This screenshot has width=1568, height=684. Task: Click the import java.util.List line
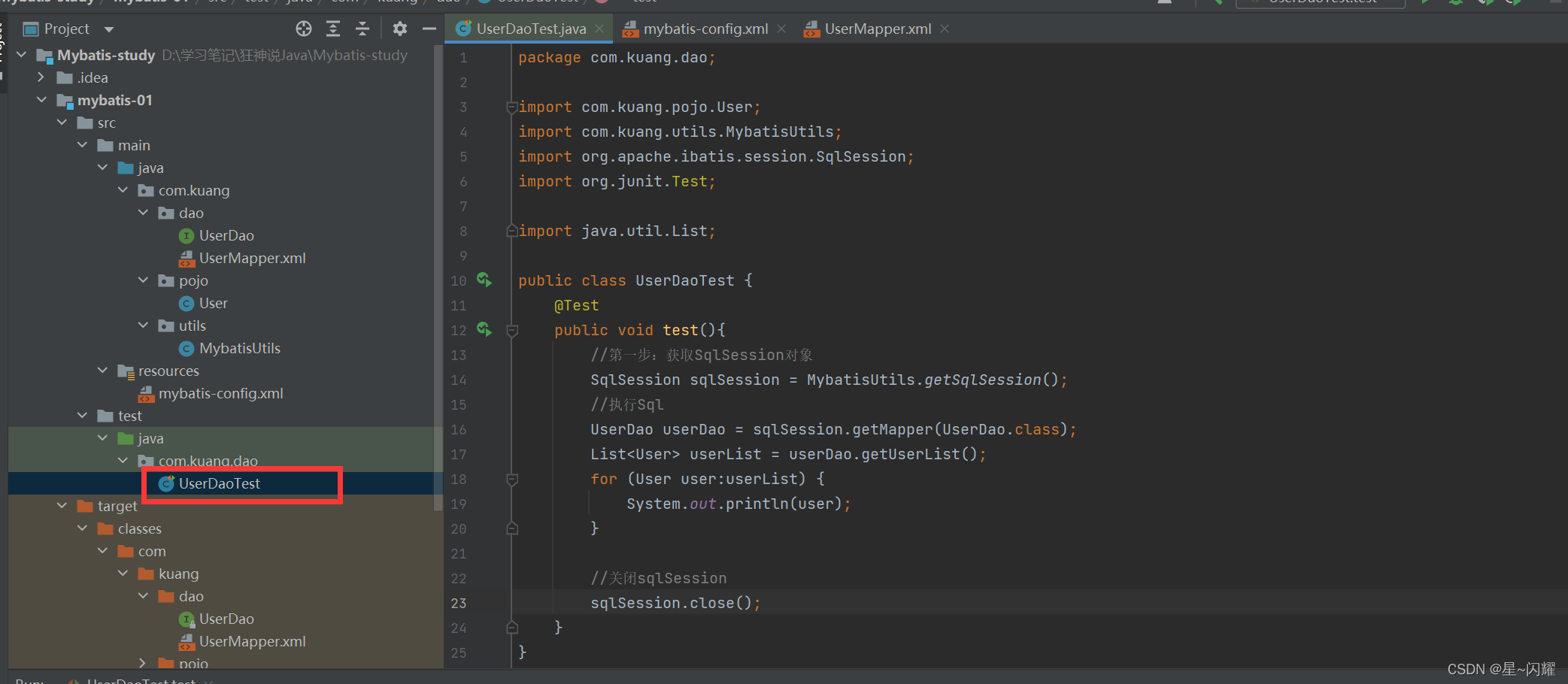coord(617,231)
